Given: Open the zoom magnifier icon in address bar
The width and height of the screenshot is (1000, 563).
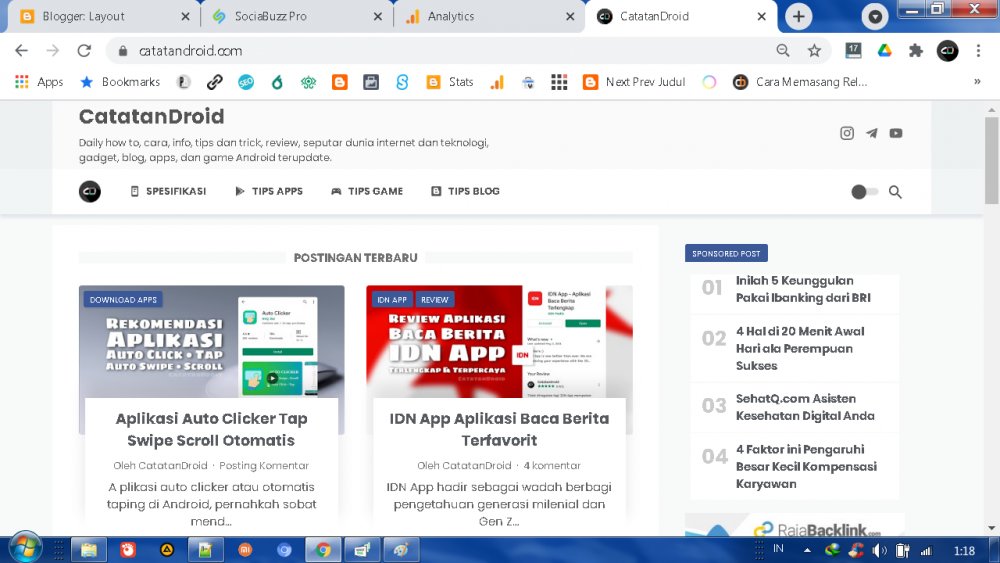Looking at the screenshot, I should coord(783,50).
